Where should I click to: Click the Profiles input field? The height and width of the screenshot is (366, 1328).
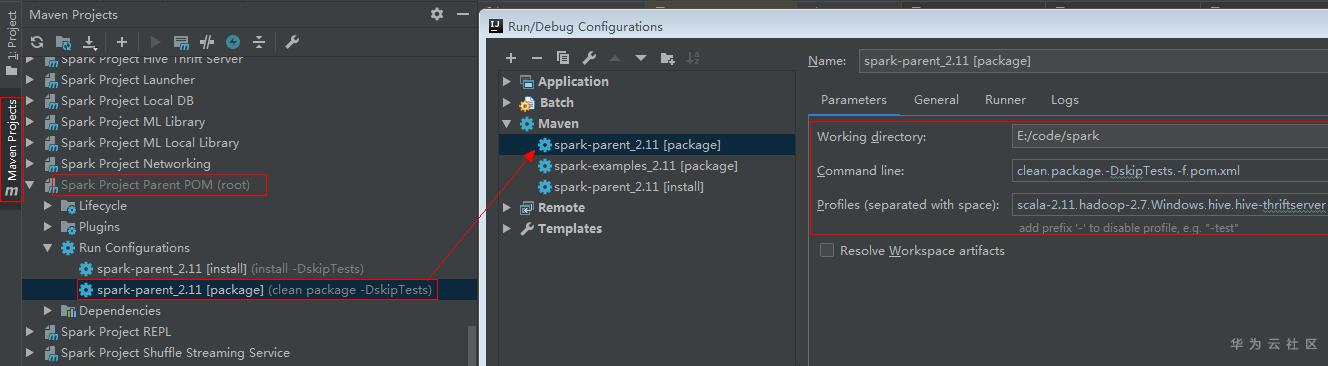point(1170,205)
